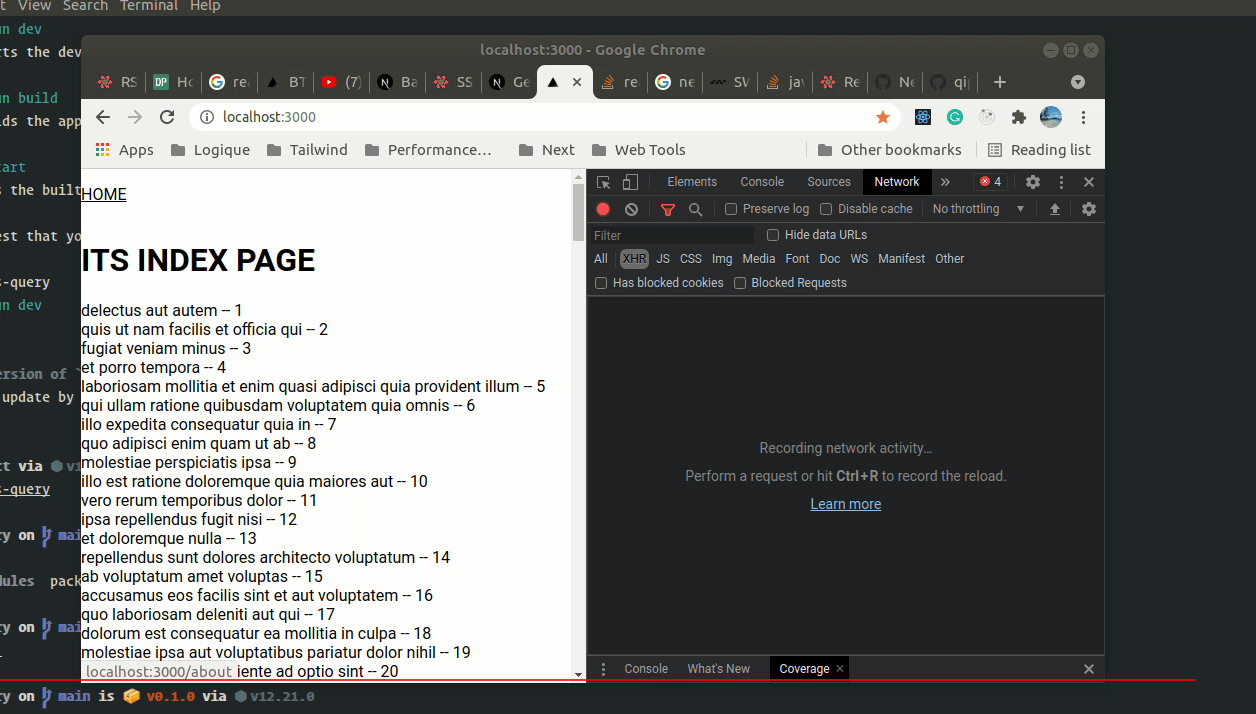The height and width of the screenshot is (714, 1256).
Task: Open the drawer three-dot menu beside Console
Action: 603,669
